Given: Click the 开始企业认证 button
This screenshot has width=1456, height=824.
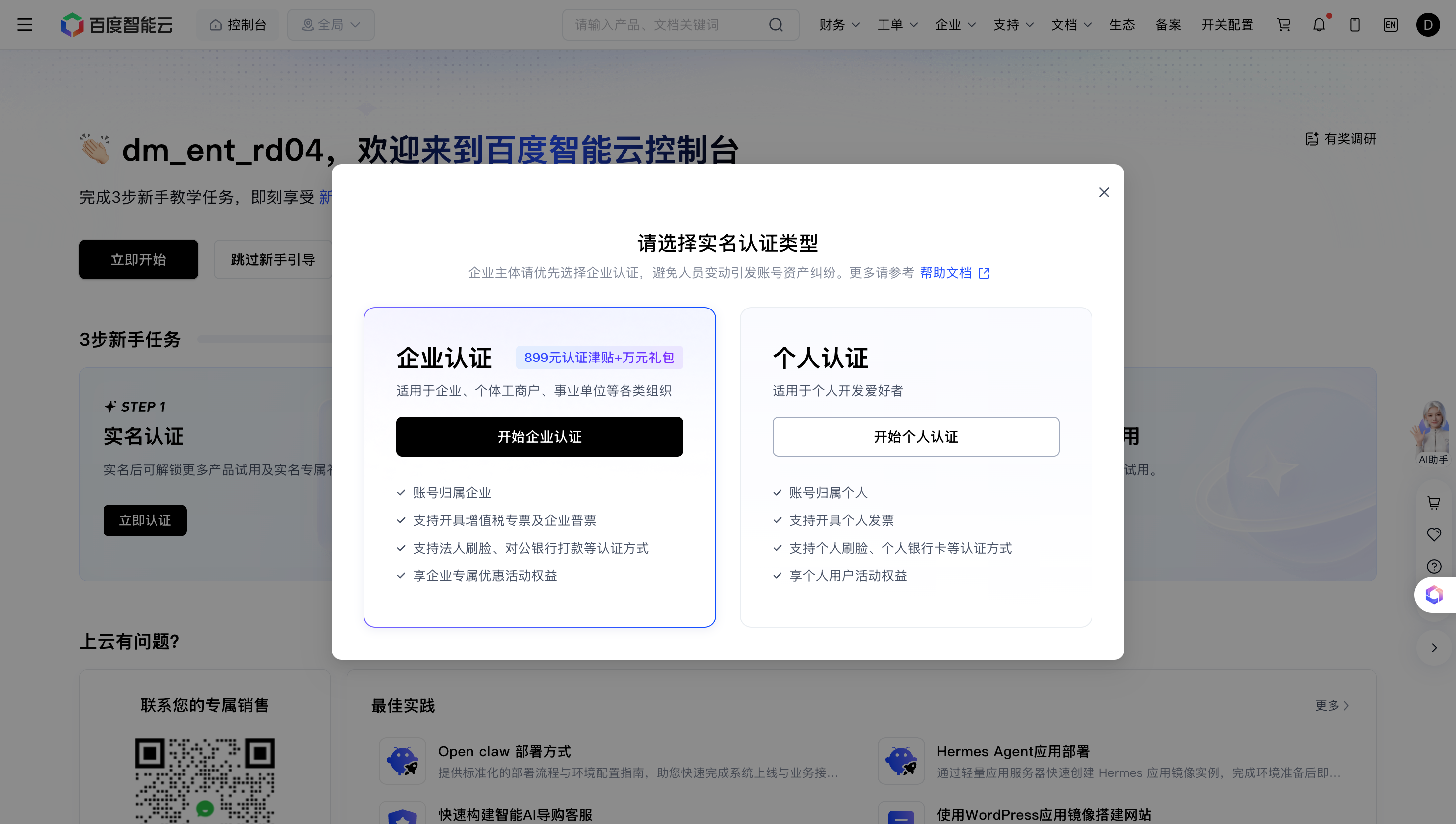Looking at the screenshot, I should [539, 437].
